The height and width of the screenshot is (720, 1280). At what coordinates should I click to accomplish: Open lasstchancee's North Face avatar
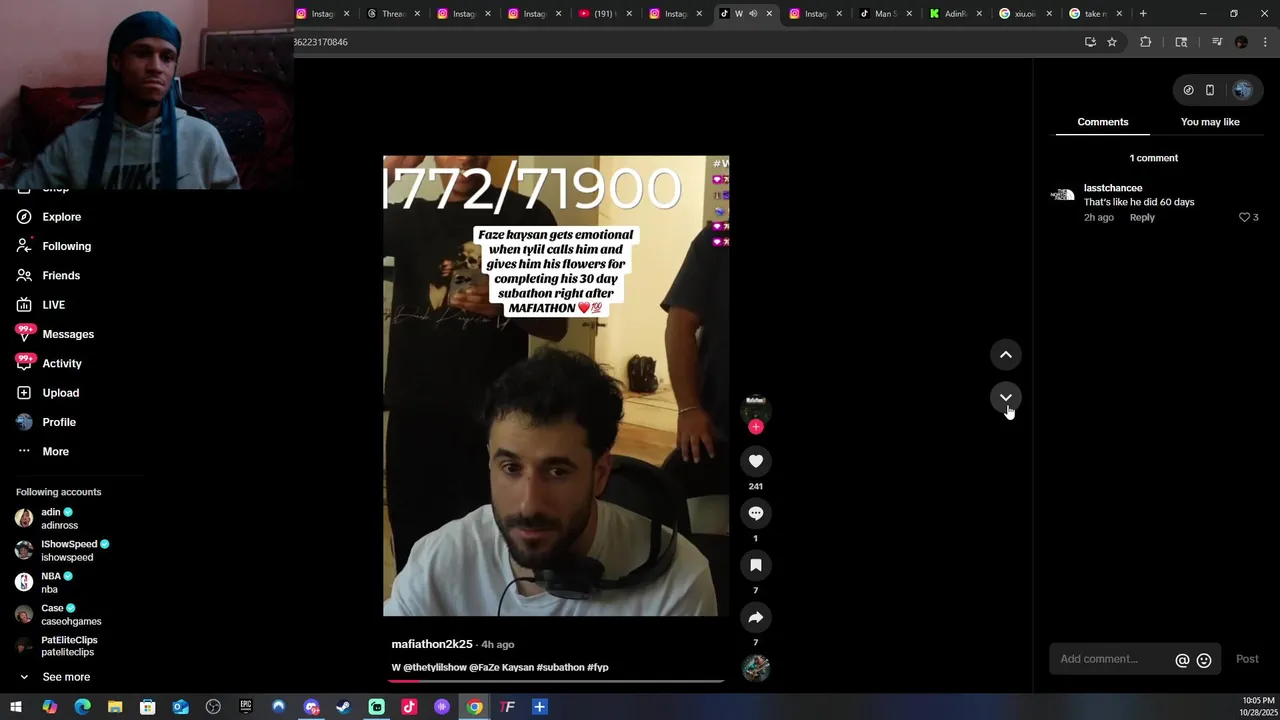pos(1062,195)
